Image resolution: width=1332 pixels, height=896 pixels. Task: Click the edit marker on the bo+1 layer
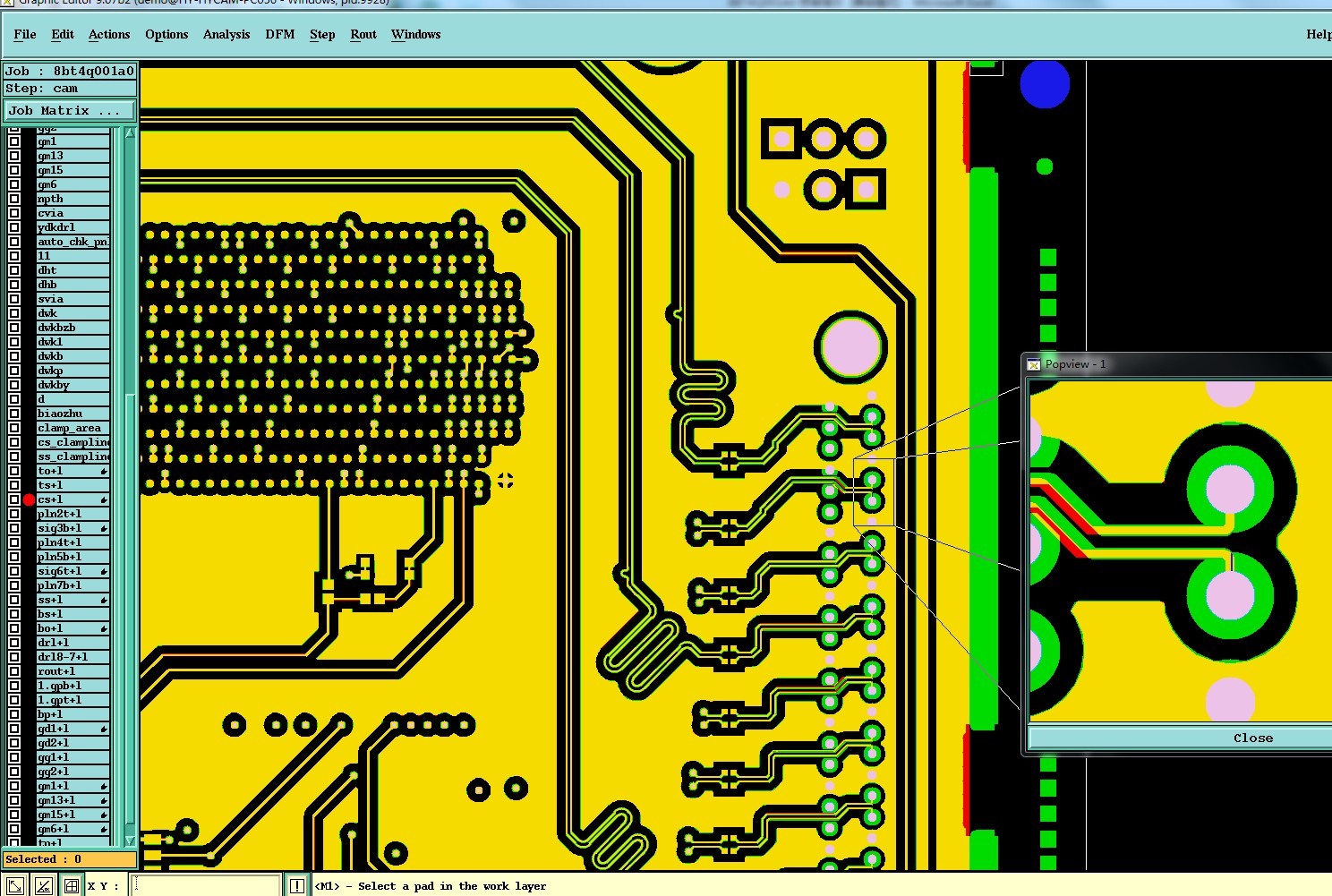point(104,629)
